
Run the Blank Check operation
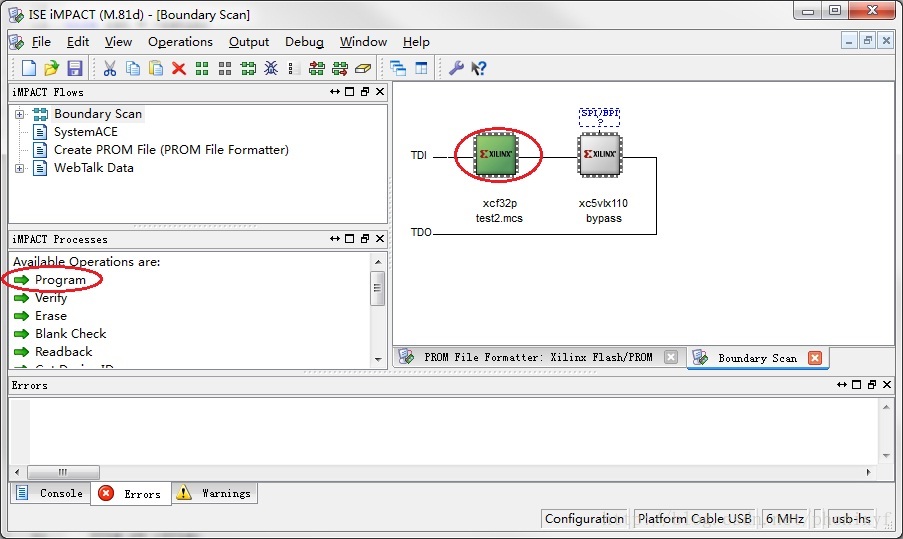tap(70, 333)
